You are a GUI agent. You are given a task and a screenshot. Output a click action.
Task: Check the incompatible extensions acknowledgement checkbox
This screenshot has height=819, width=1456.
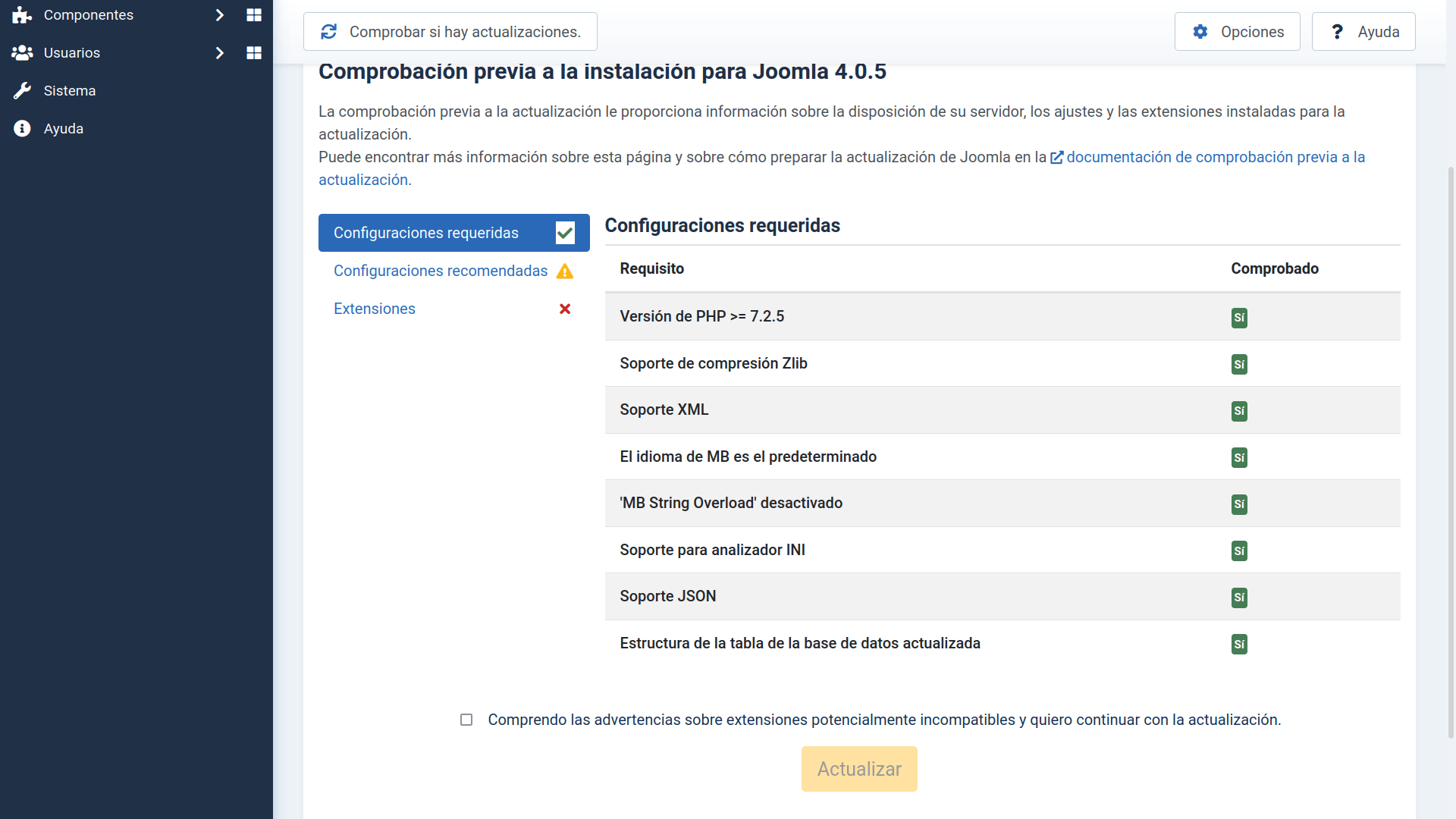[x=466, y=720]
